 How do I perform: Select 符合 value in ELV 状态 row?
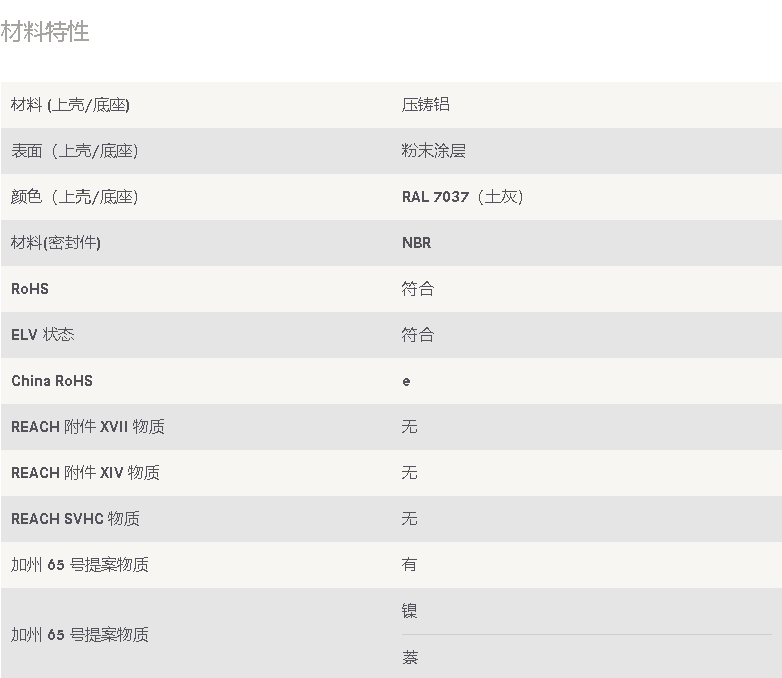(x=418, y=335)
